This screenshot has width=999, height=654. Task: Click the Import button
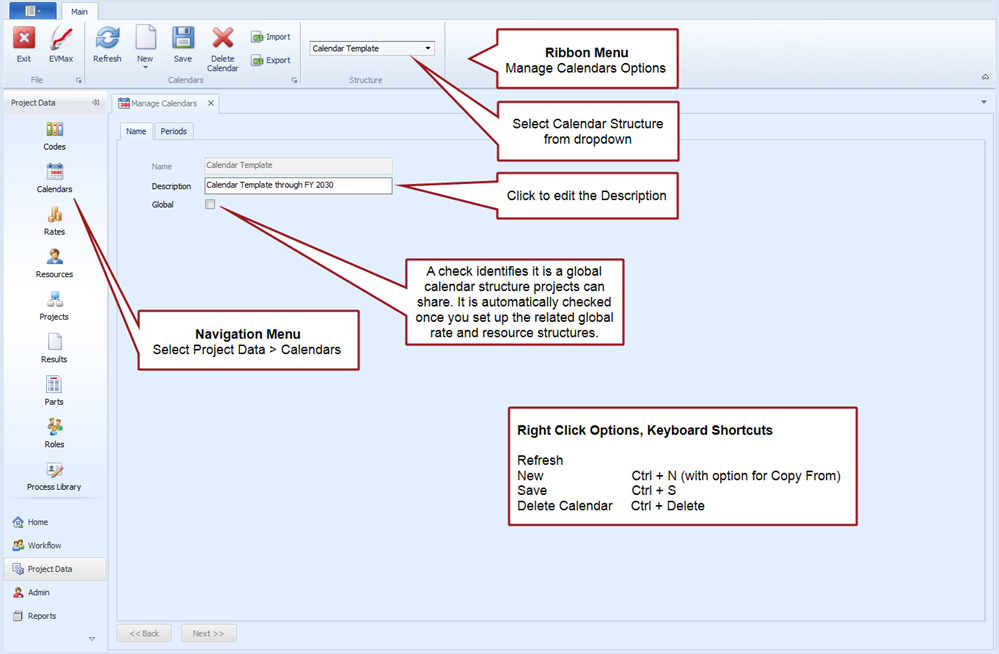(270, 37)
